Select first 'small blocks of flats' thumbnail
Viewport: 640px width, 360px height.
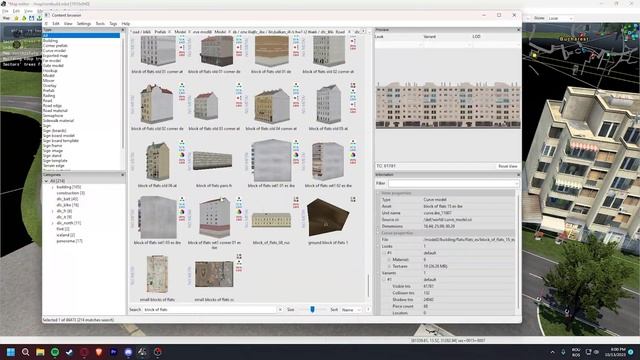(158, 274)
